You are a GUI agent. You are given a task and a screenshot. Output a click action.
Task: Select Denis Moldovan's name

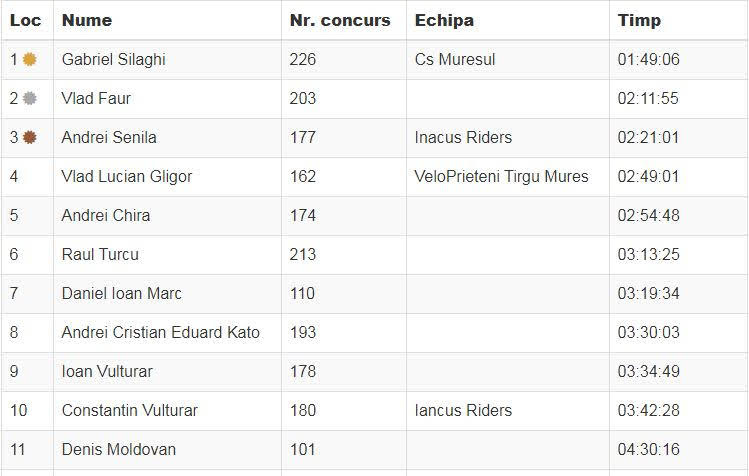click(118, 449)
